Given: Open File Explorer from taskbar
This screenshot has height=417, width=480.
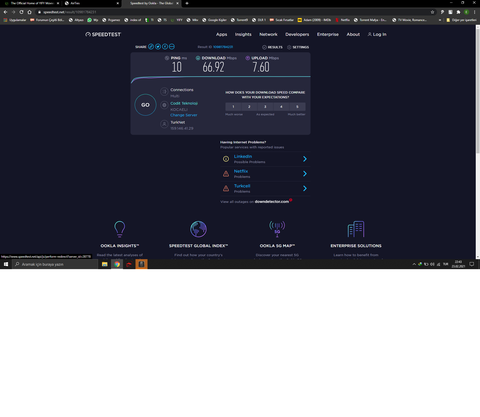Looking at the screenshot, I should pos(105,264).
